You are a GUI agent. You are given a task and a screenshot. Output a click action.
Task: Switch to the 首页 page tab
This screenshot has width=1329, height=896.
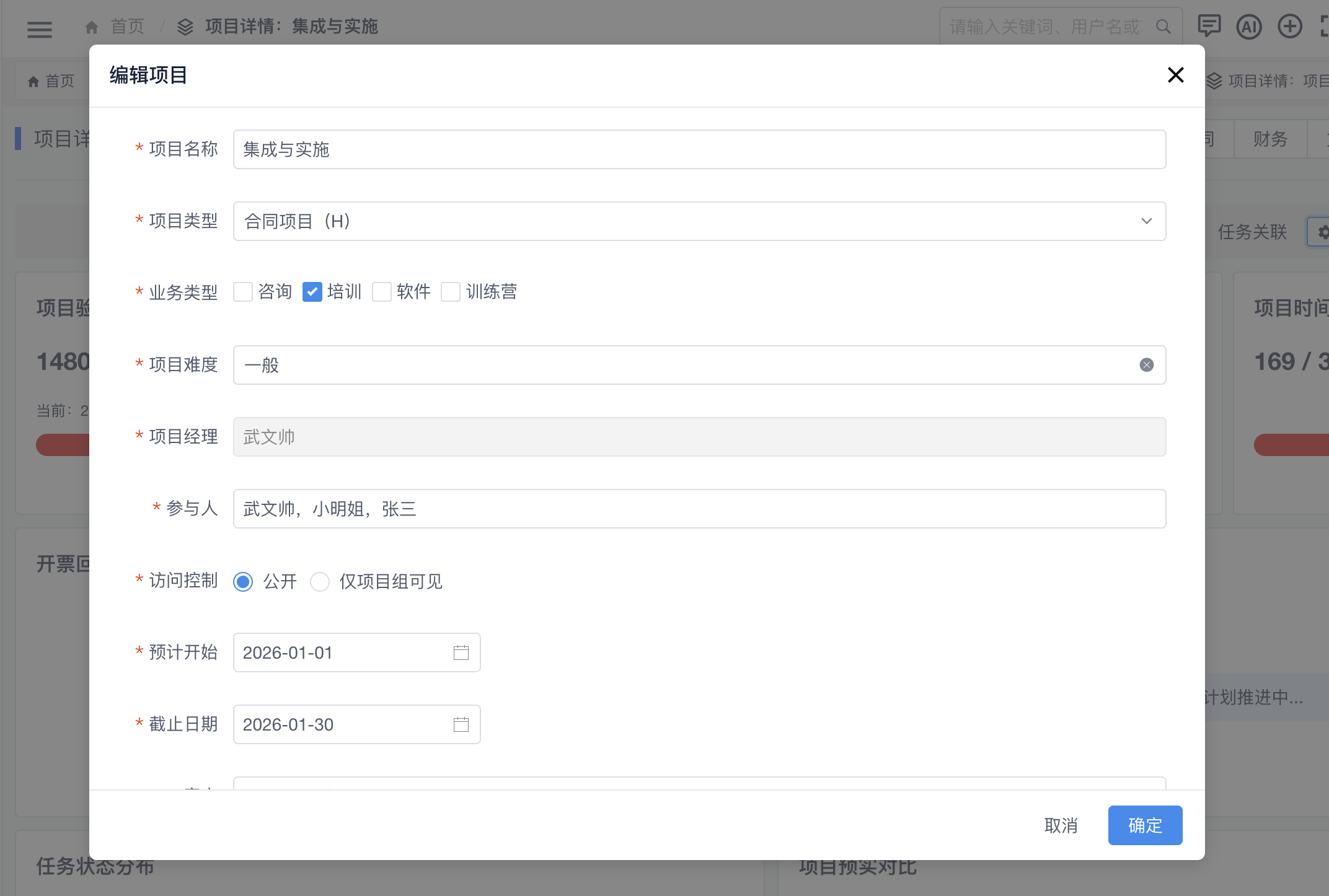pos(51,81)
